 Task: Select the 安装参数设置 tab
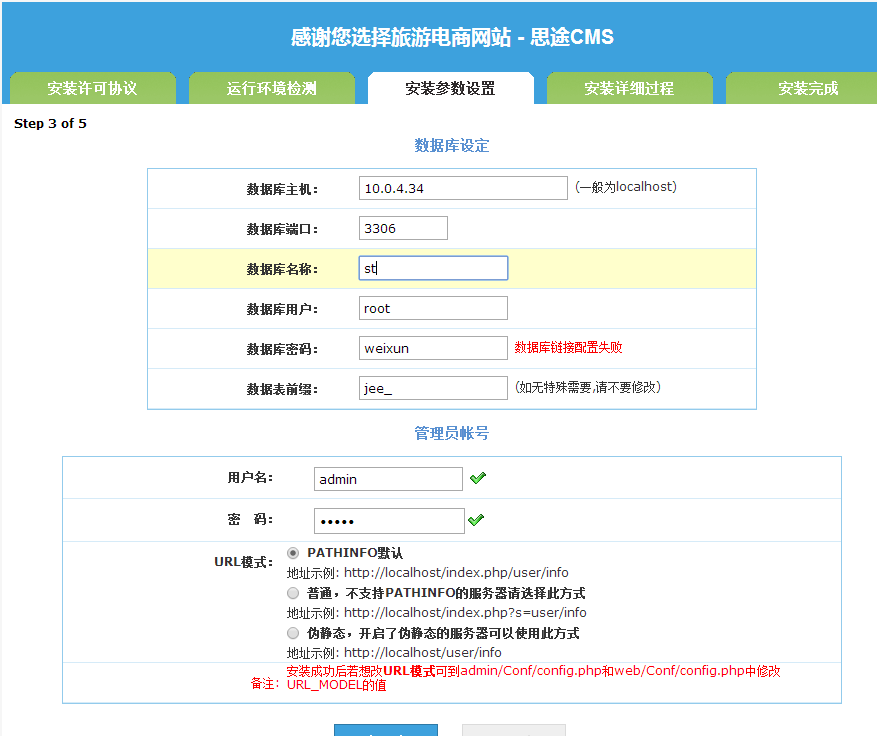451,88
